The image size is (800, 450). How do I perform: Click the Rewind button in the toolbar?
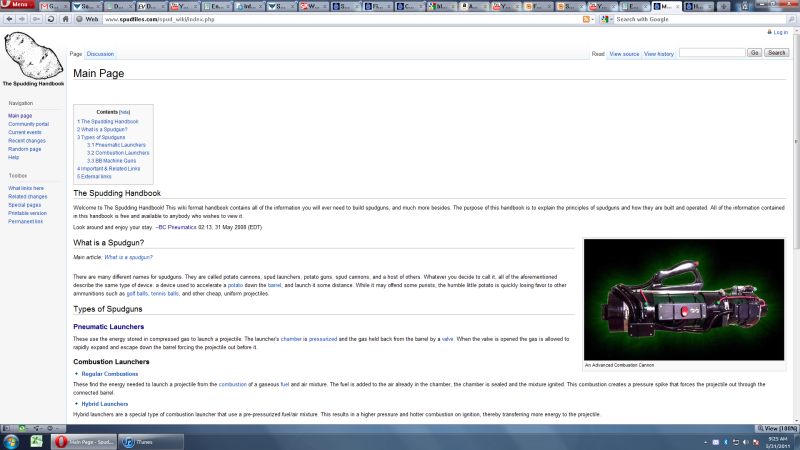pos(36,19)
